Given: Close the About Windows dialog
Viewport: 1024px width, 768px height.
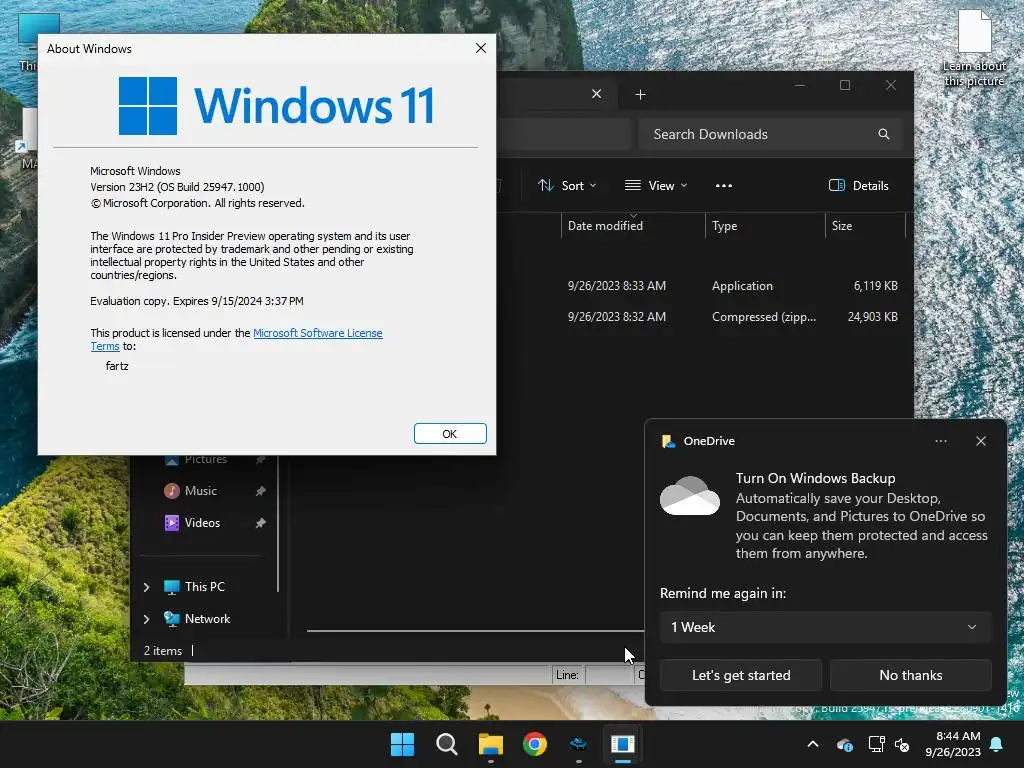Looking at the screenshot, I should click(481, 48).
